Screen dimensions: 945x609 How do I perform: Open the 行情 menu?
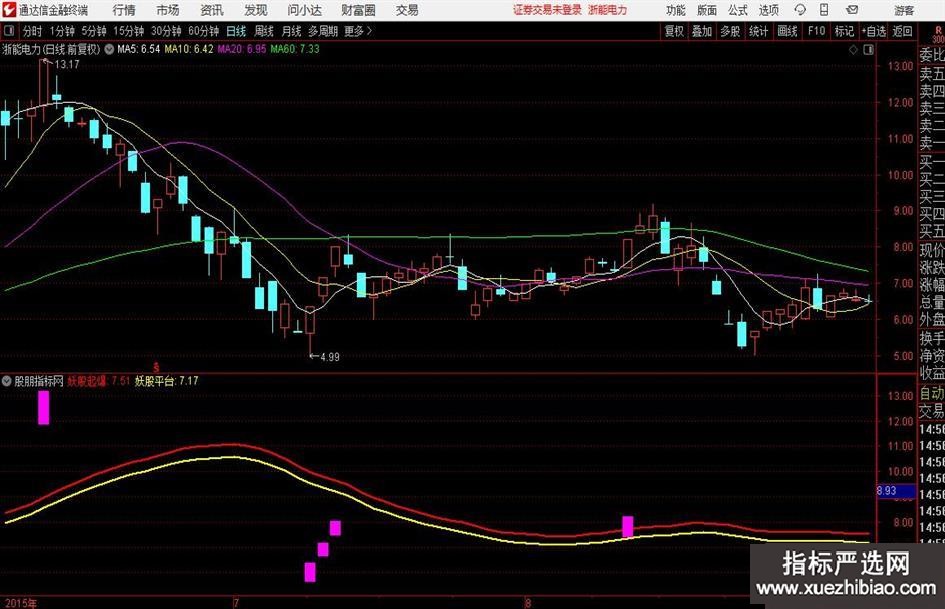(124, 10)
